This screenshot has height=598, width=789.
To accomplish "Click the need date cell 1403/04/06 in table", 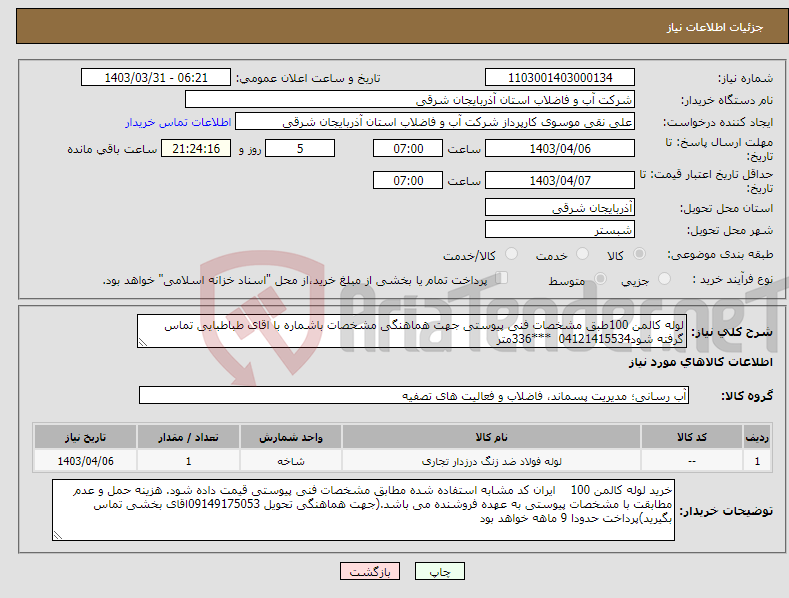I will click(x=85, y=461).
